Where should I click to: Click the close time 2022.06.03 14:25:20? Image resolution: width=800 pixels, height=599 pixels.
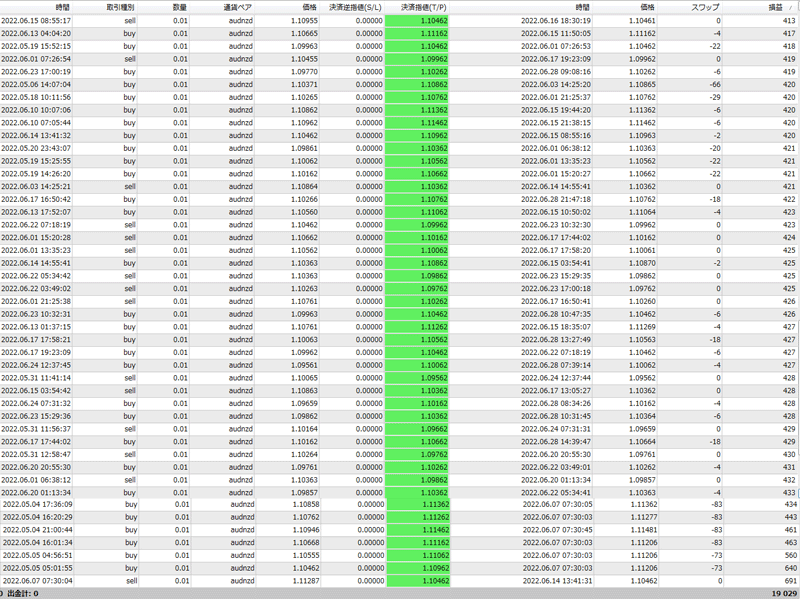(x=556, y=85)
